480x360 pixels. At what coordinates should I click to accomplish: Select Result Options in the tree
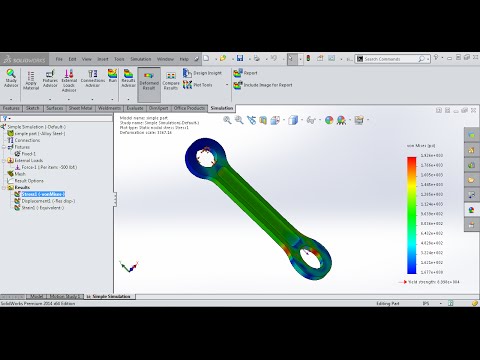click(26, 181)
